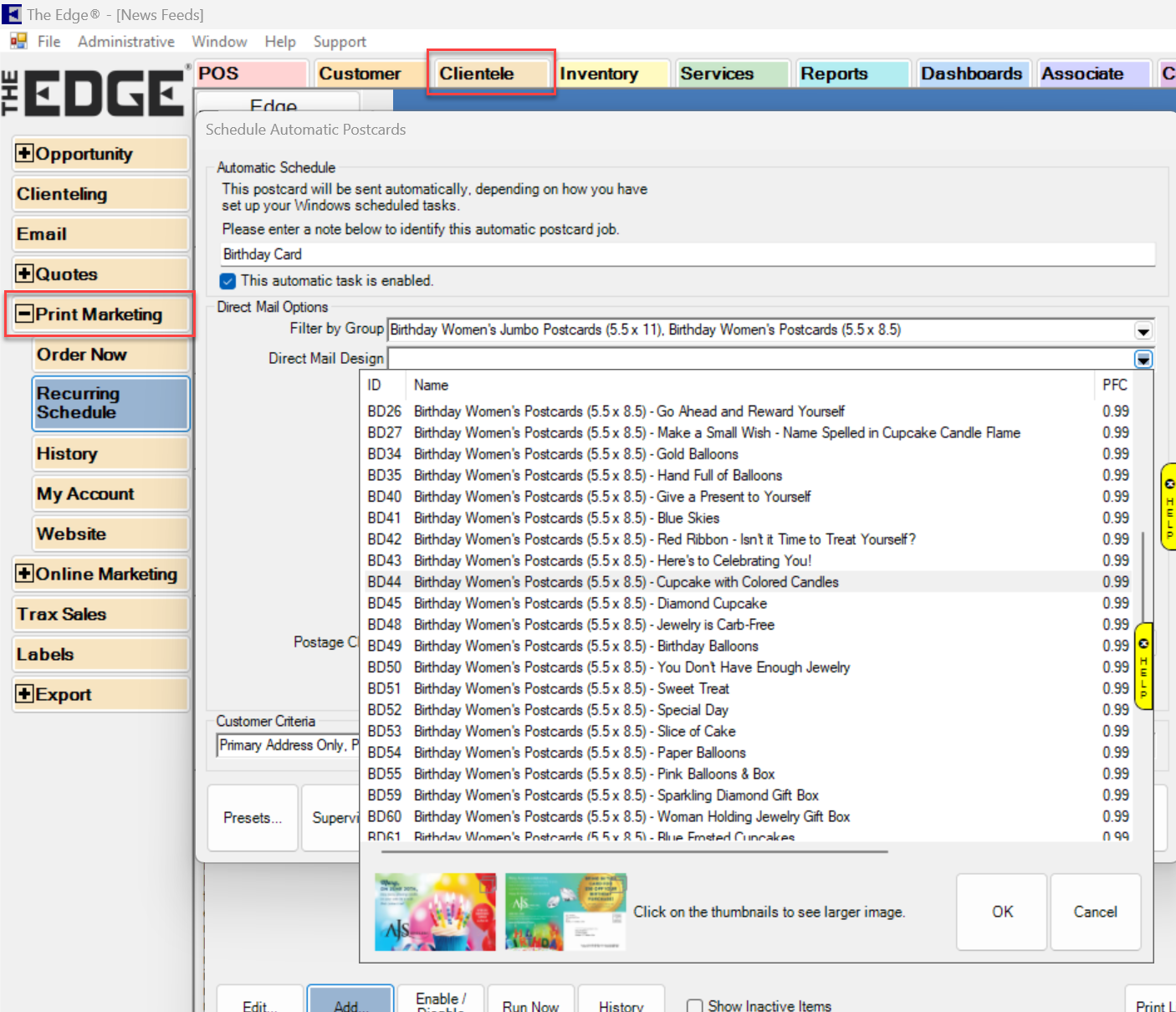Expand the Export plus icon

25,694
